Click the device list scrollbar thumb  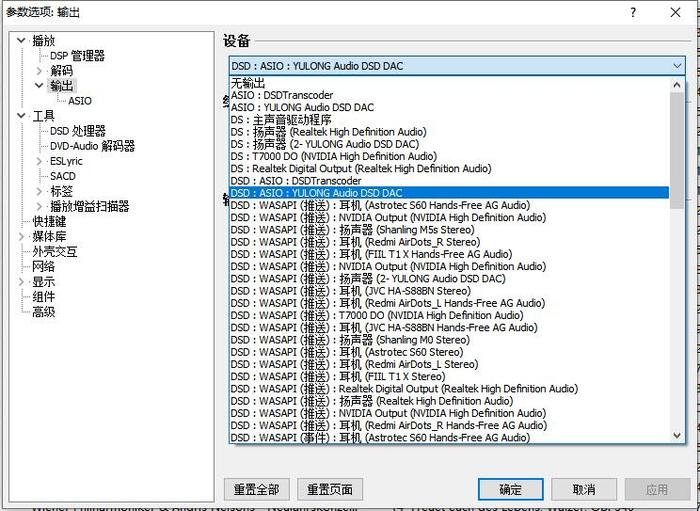tap(677, 150)
